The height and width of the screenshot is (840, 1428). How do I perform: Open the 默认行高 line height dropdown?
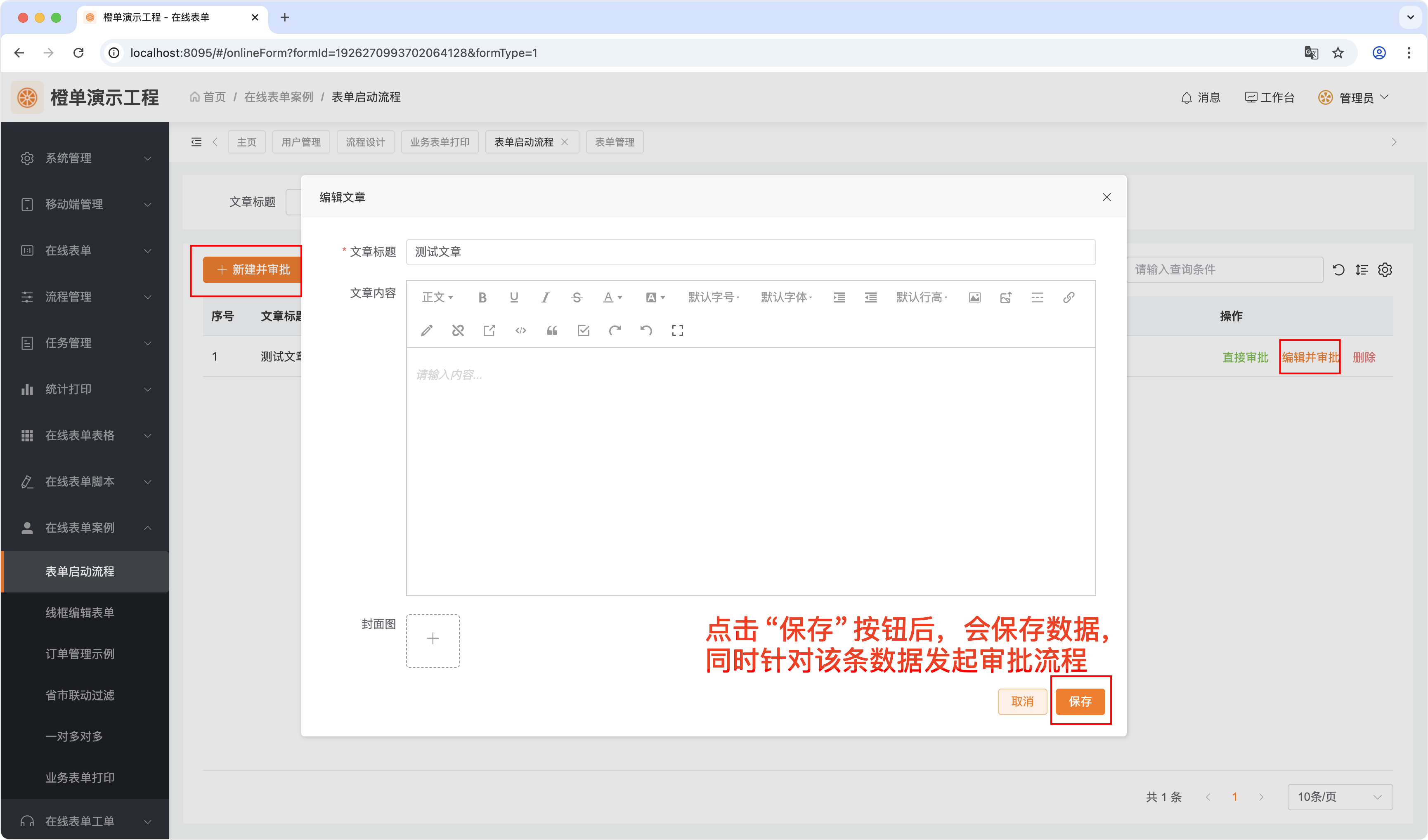coord(922,297)
